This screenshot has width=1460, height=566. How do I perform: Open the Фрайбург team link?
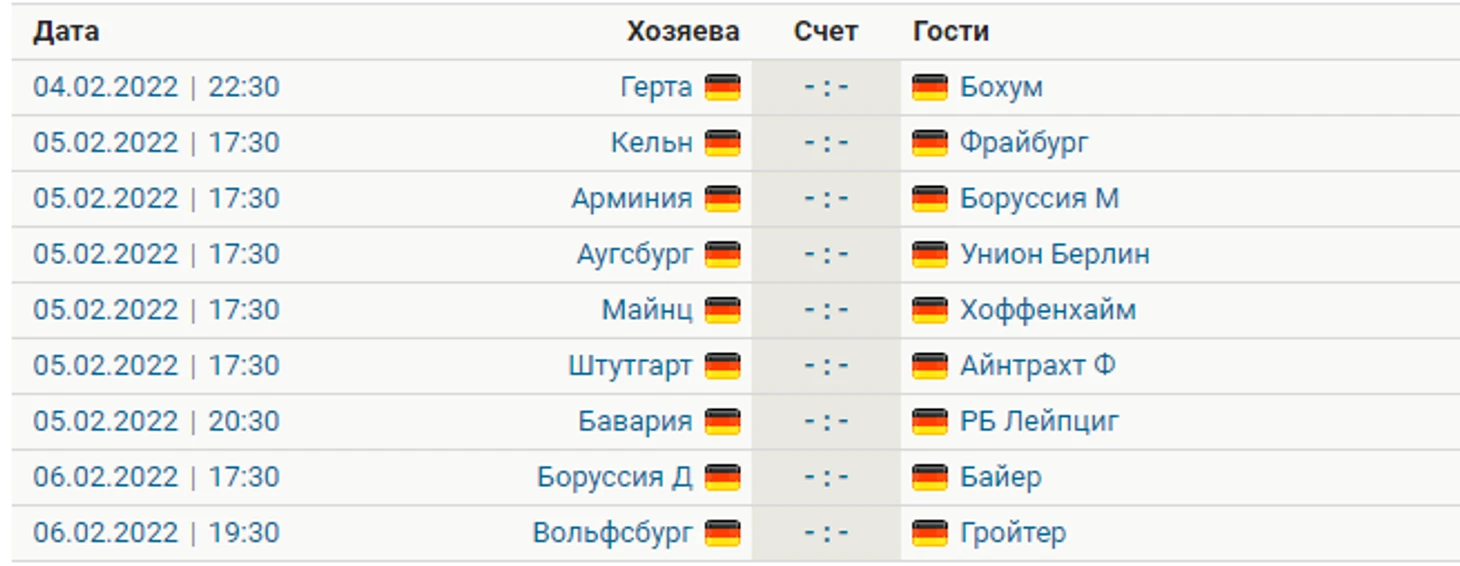pyautogui.click(x=1024, y=144)
